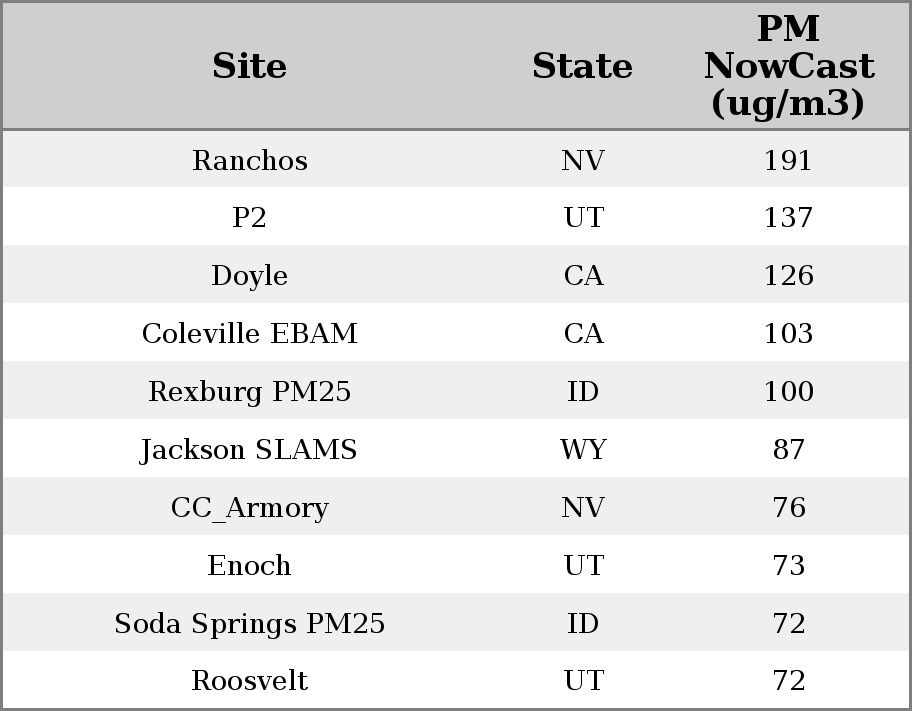Select the Ranchos site cell
This screenshot has width=912, height=711.
250,161
